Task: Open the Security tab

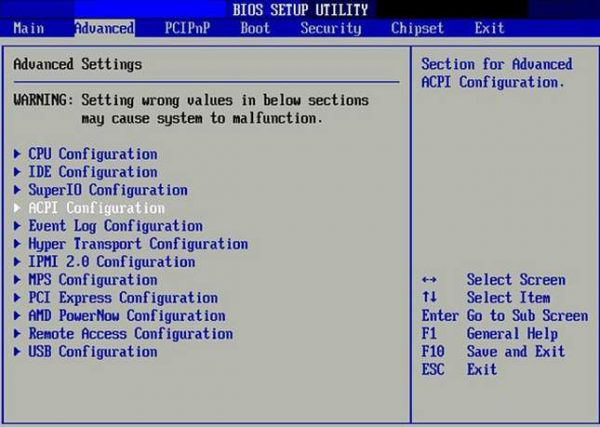Action: click(331, 28)
